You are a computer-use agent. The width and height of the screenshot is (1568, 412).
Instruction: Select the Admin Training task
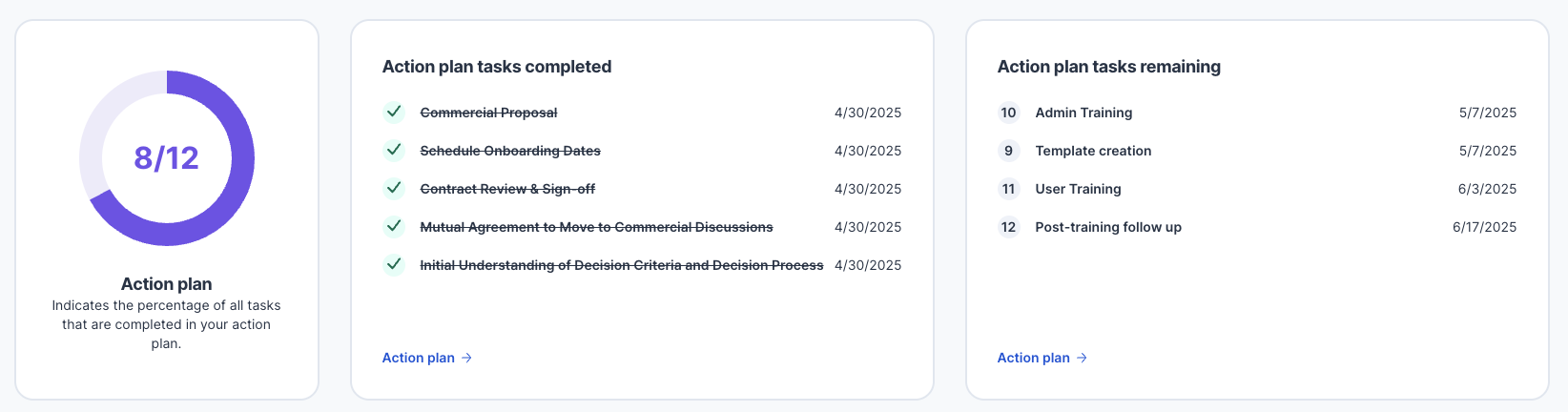tap(1083, 113)
